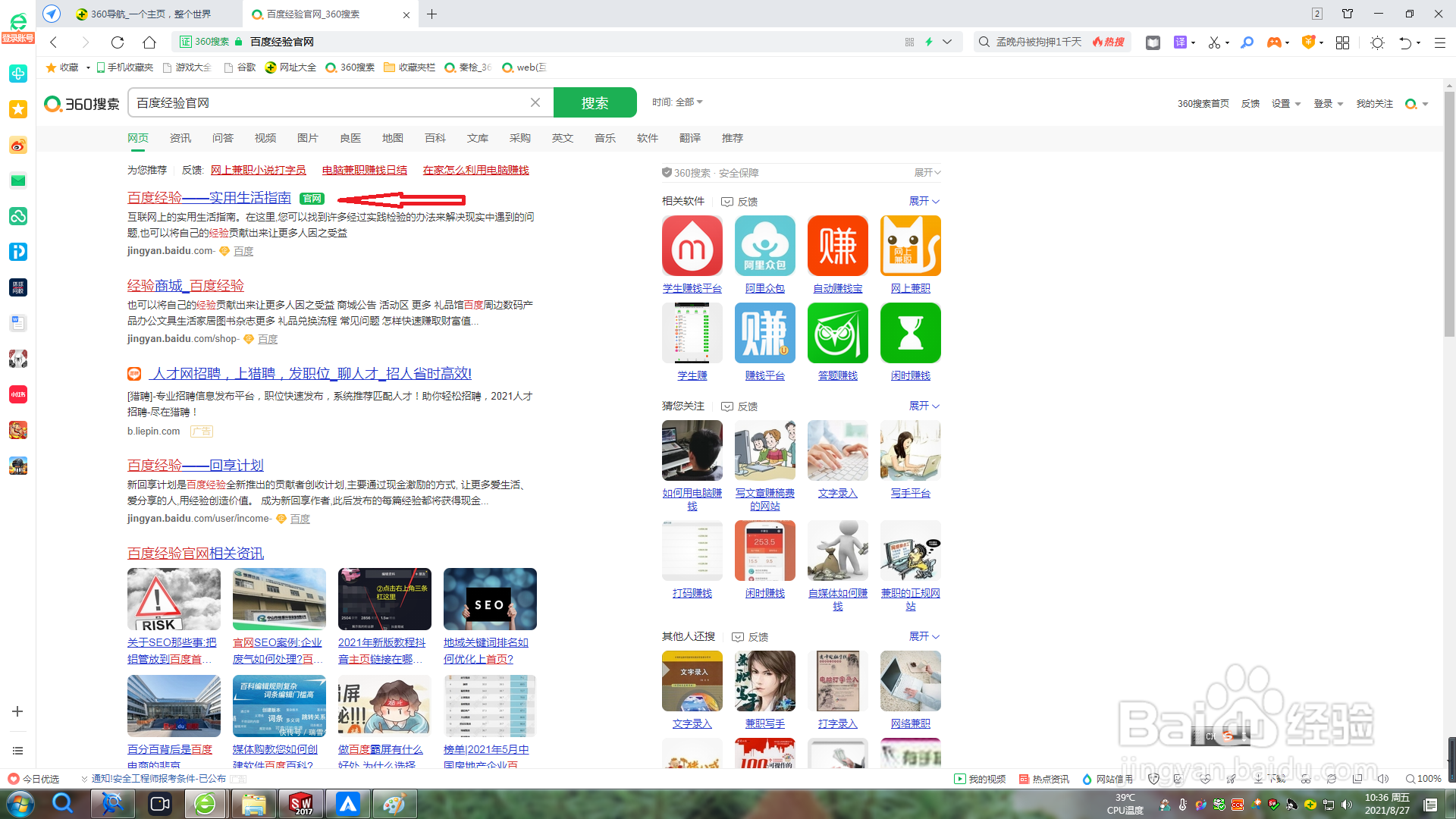Open 网上兼职小说打字员 suggestion

pos(259,170)
